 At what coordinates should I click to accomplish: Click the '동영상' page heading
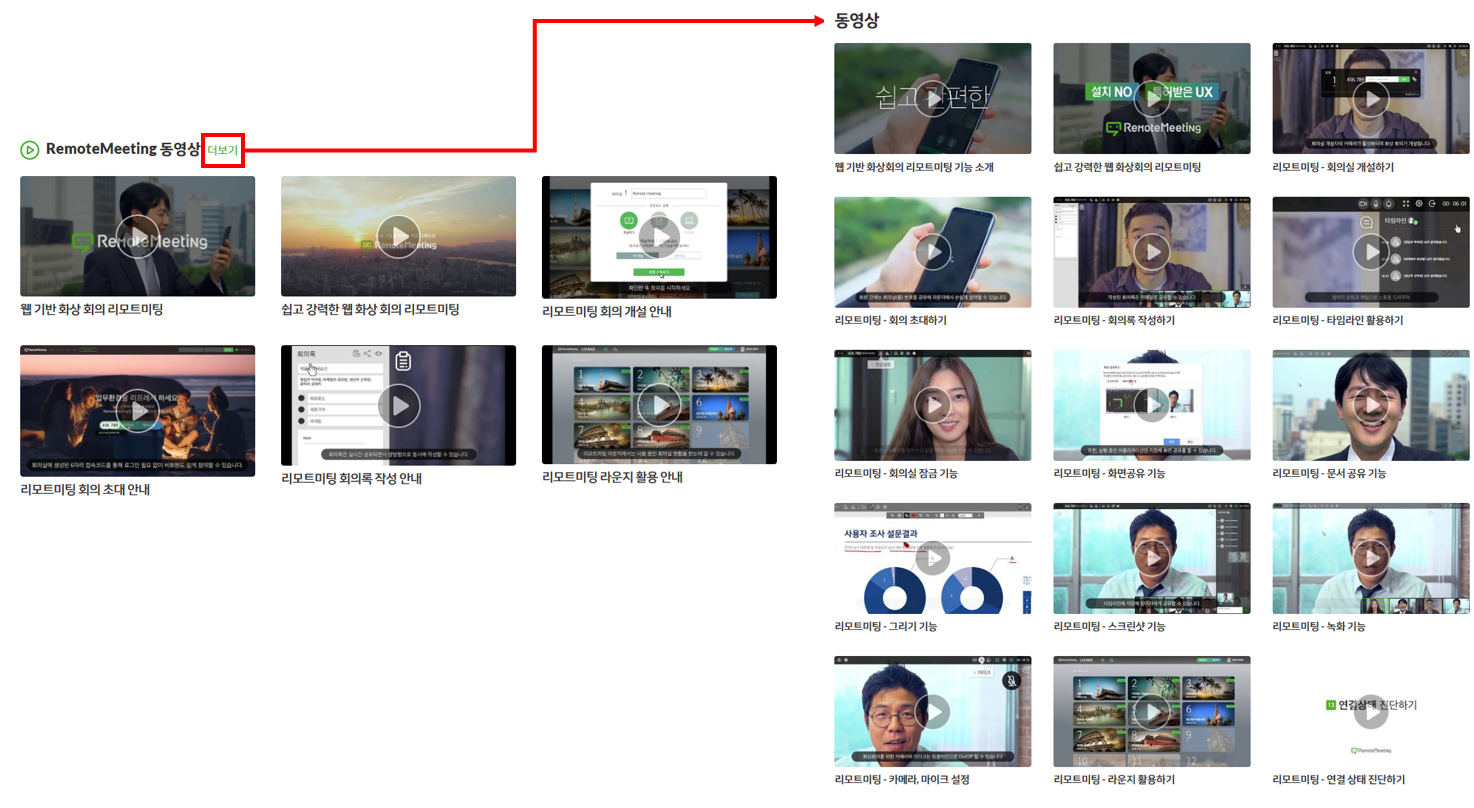(x=857, y=20)
